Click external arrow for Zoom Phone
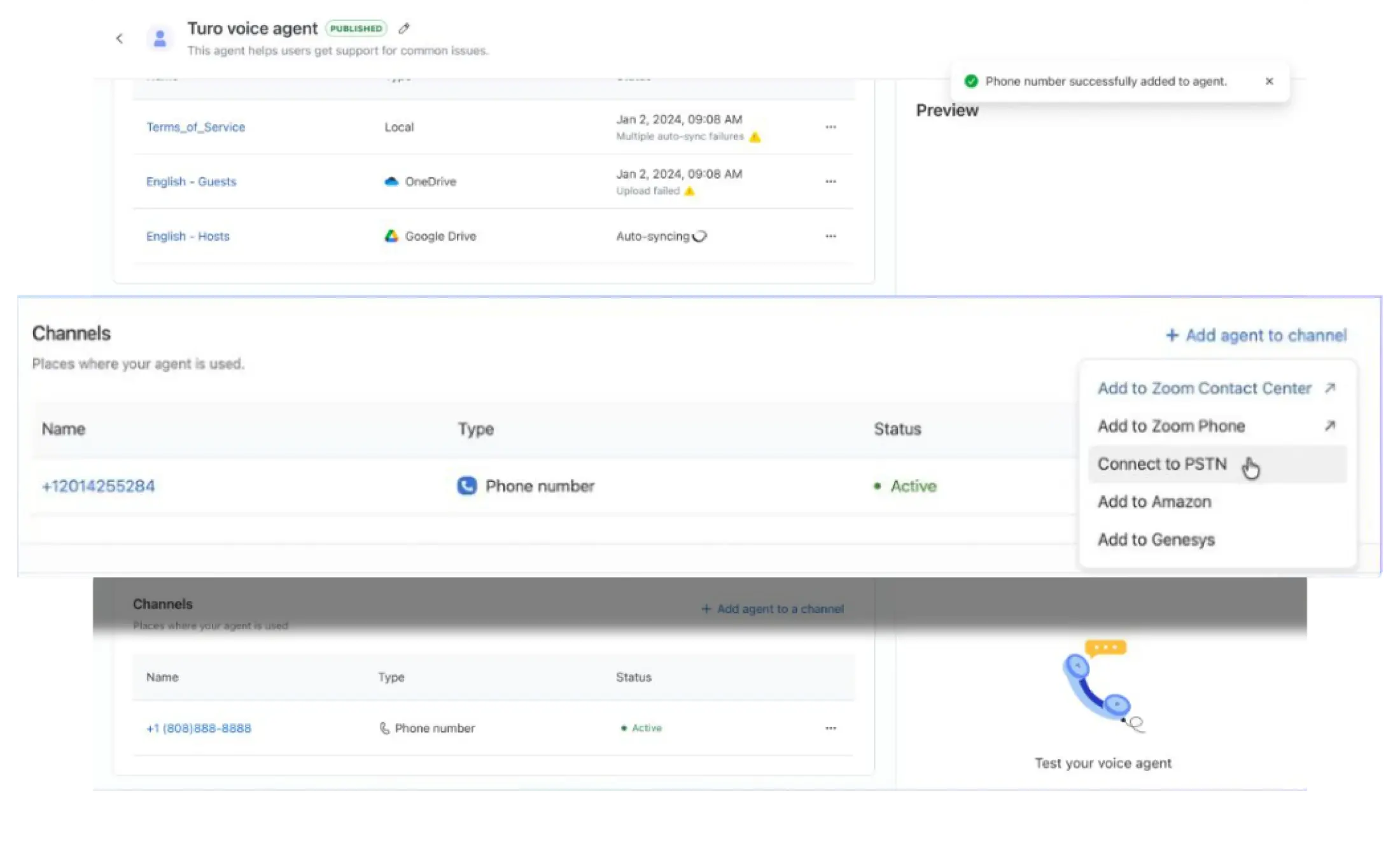 pyautogui.click(x=1330, y=426)
